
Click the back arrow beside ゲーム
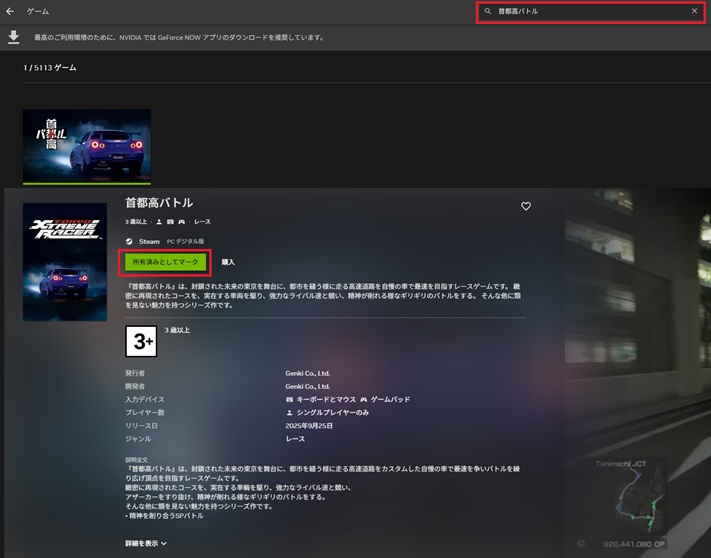click(x=10, y=11)
